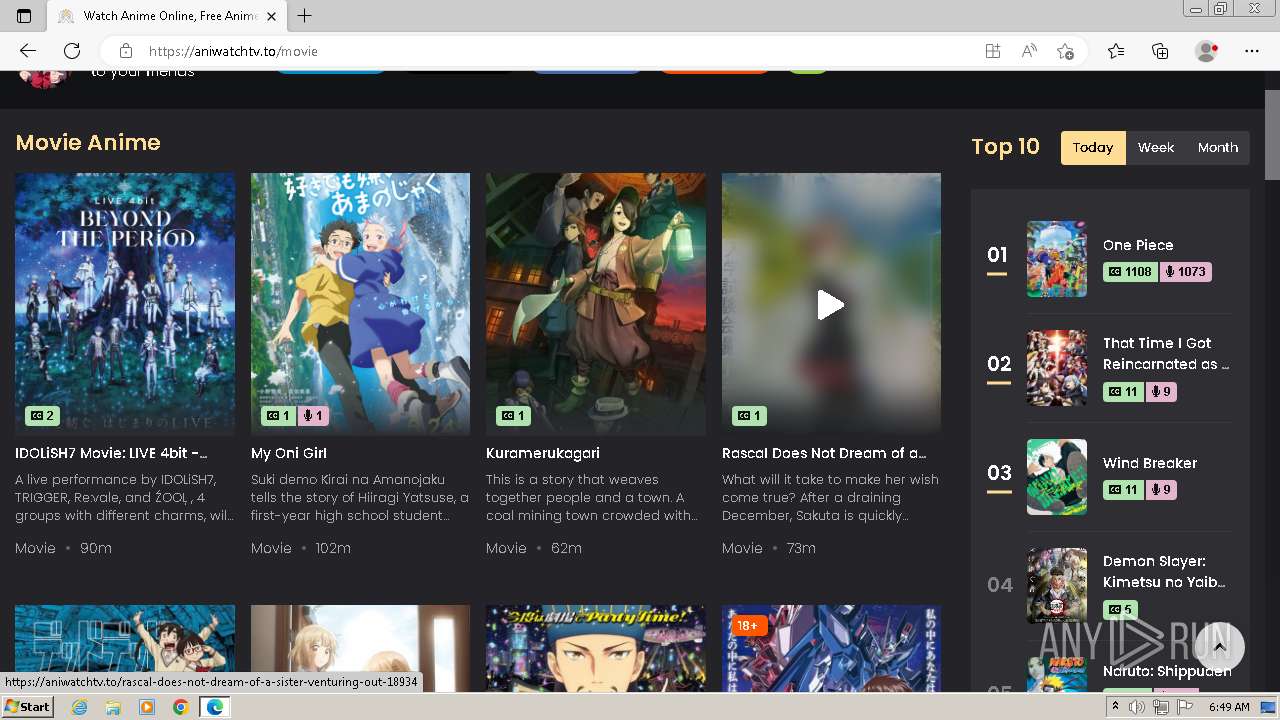Open the browser apps grid icon
This screenshot has width=1280, height=720.
coord(992,51)
